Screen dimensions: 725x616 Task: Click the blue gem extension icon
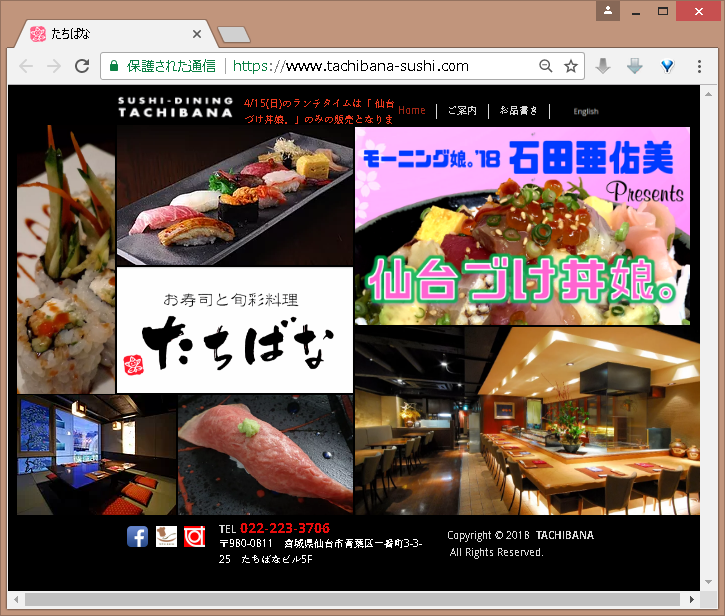point(667,67)
